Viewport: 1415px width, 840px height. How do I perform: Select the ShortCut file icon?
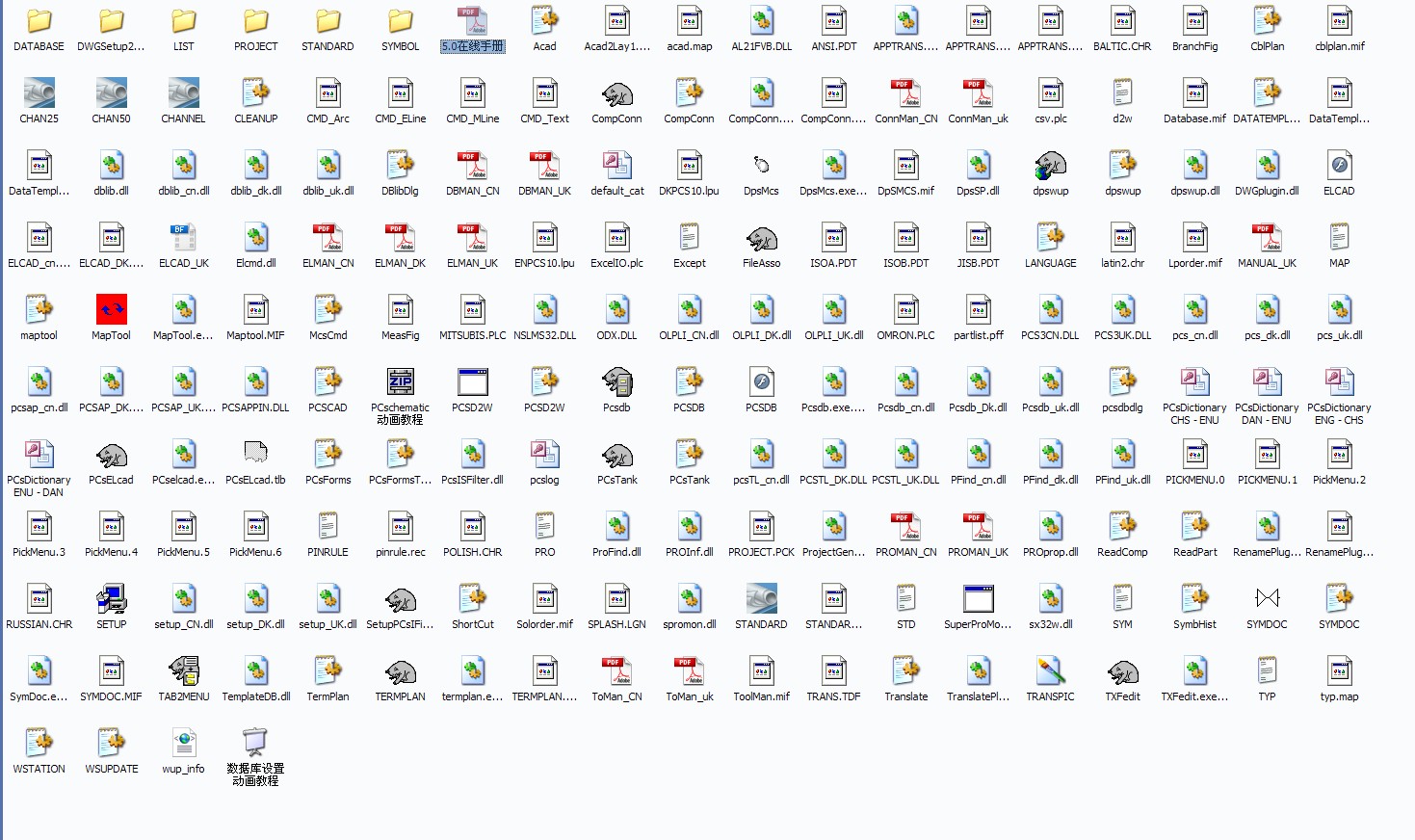(473, 598)
